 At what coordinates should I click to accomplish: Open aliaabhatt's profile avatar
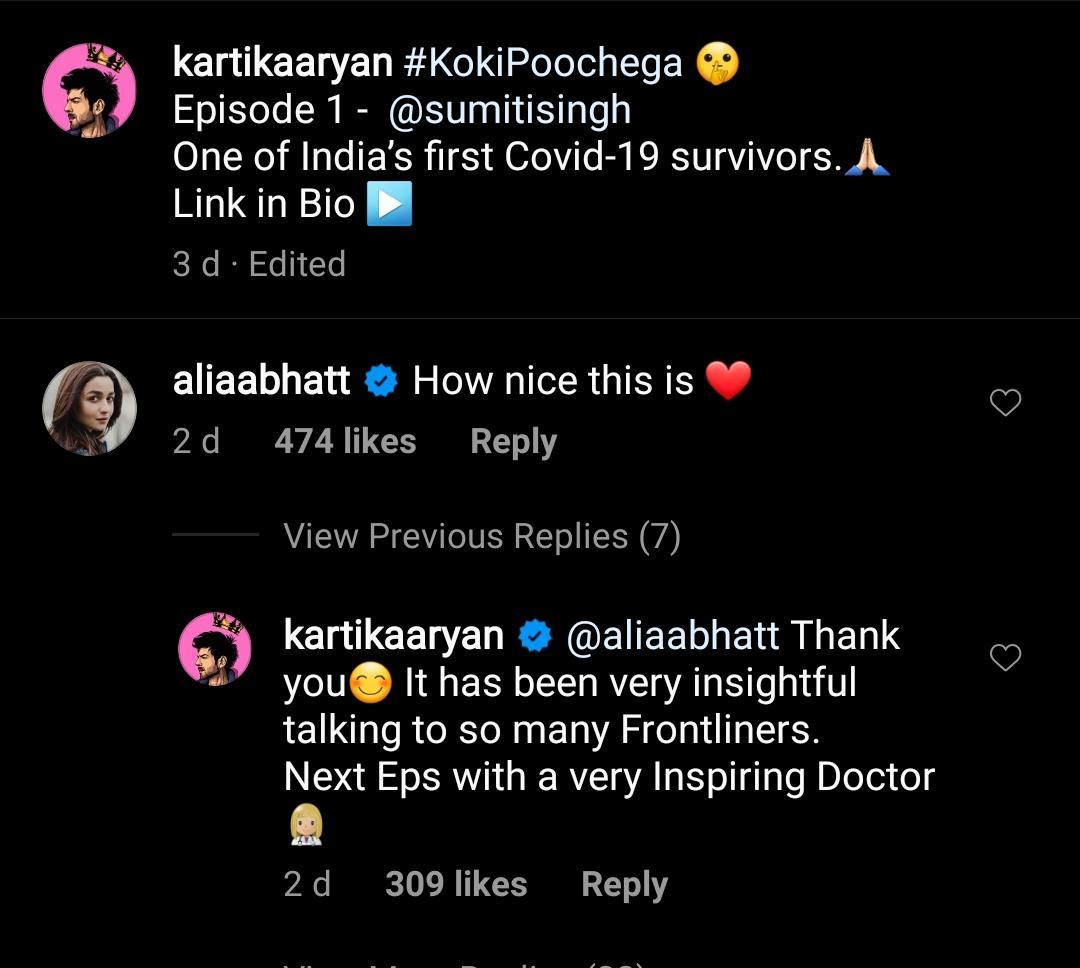click(89, 408)
